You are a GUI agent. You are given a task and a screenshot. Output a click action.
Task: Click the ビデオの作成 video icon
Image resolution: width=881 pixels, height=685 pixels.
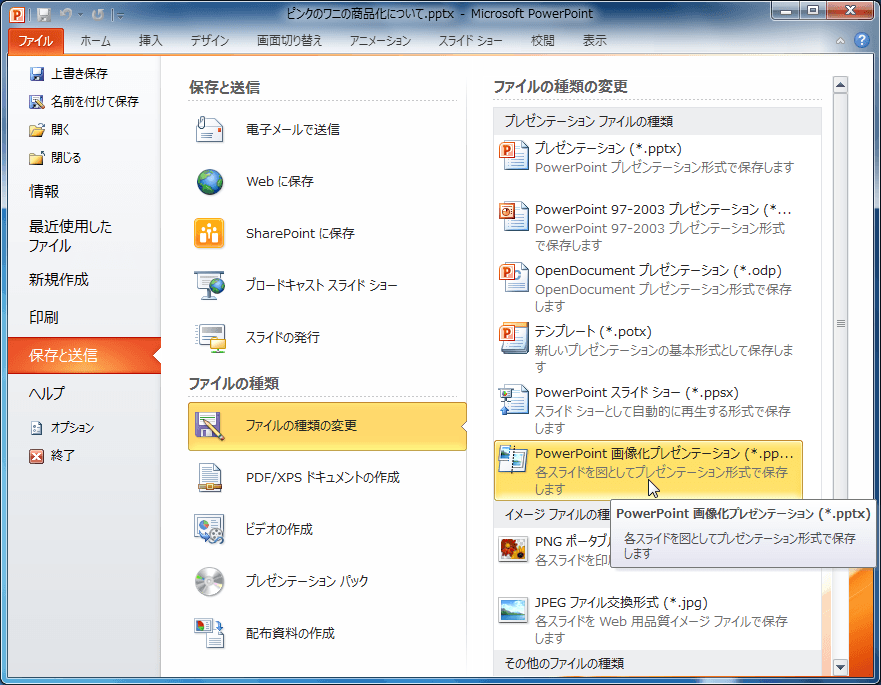[210, 529]
